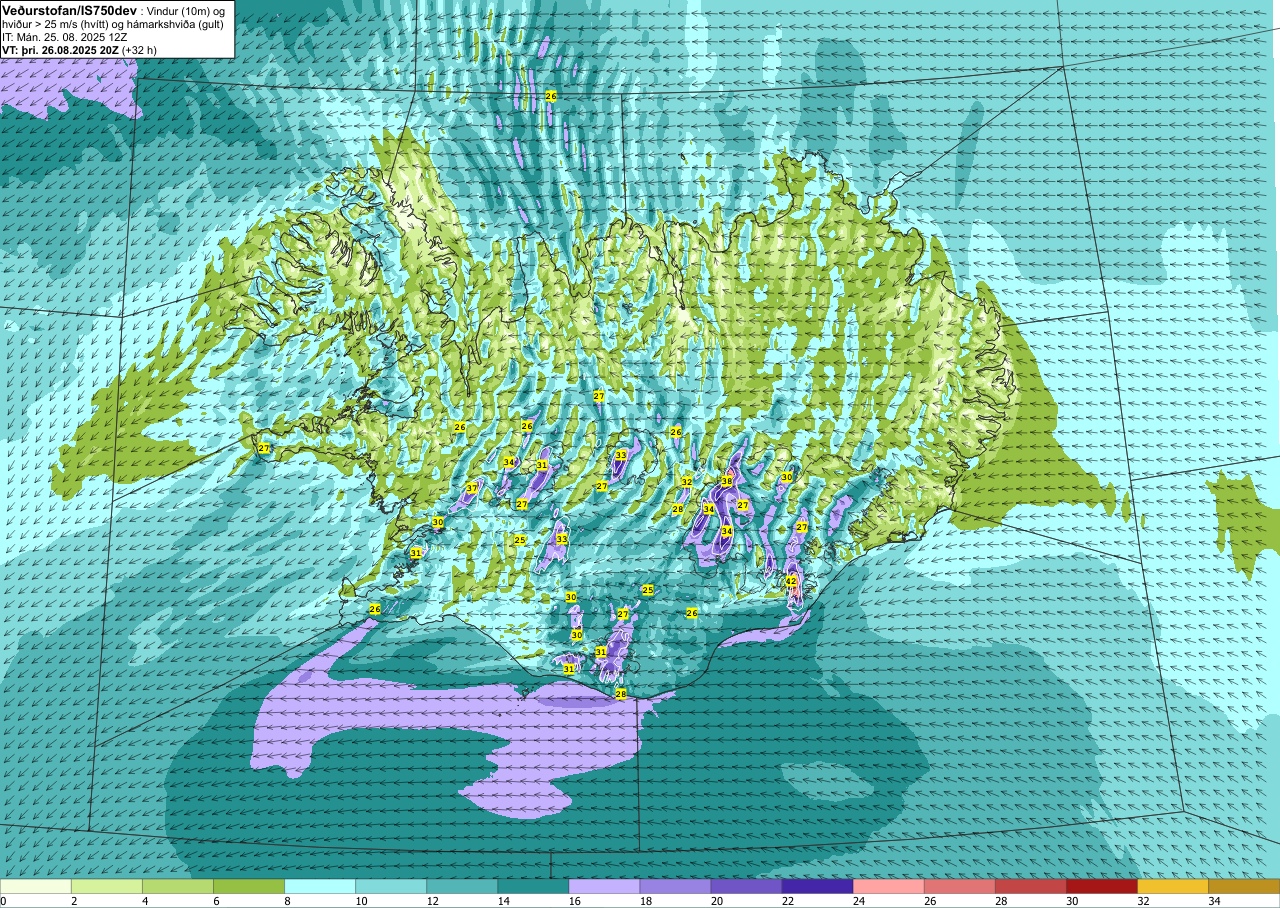Click the light cyan 8–10 legend swatch

320,886
